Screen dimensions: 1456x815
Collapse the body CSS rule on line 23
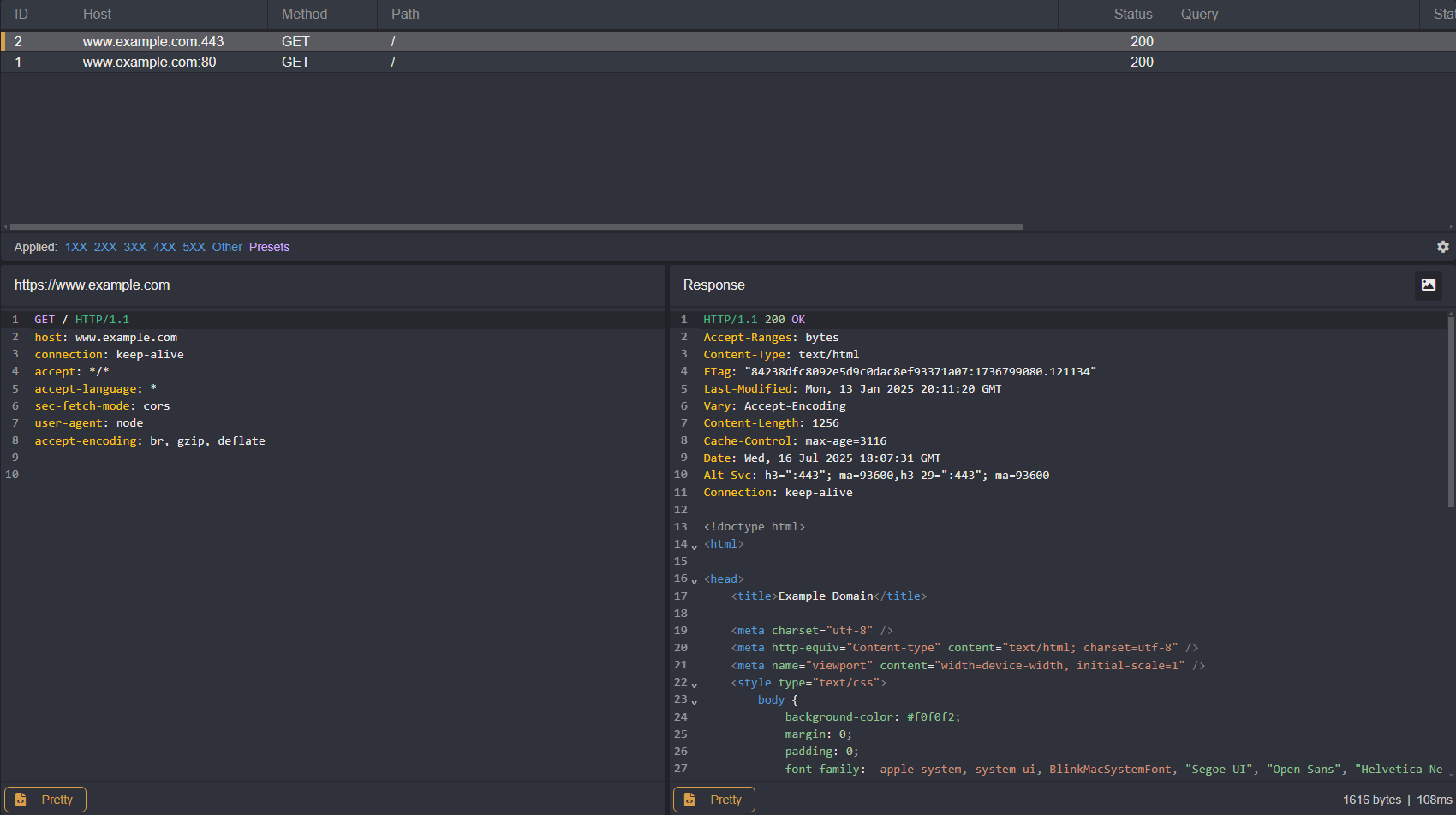tap(694, 702)
